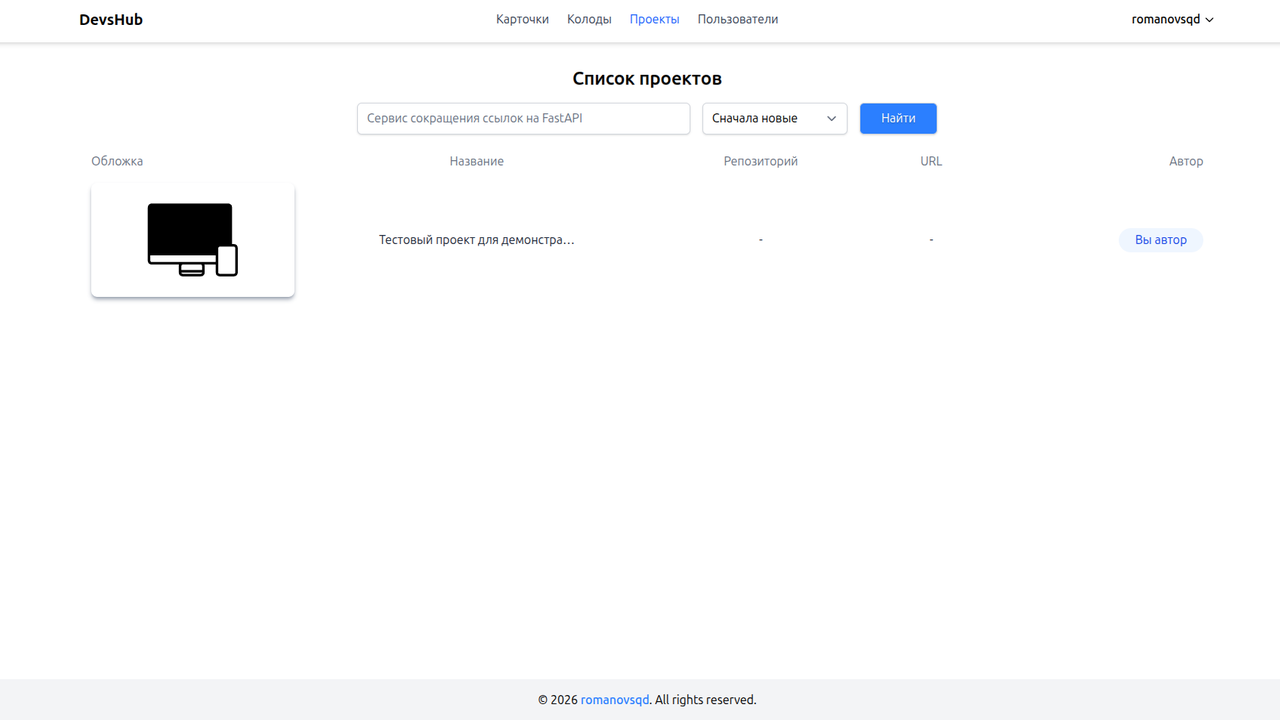Navigate to the Пользователи page
This screenshot has height=720, width=1280.
click(x=737, y=19)
